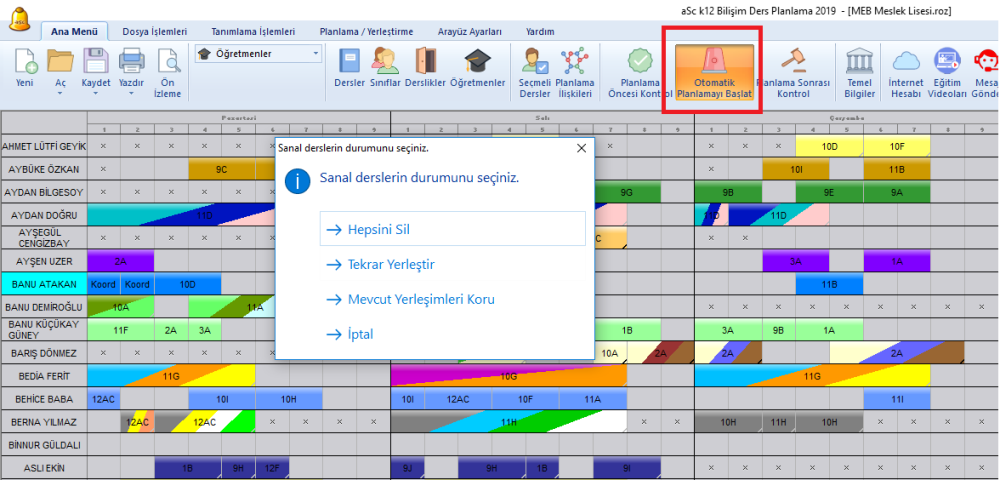Select teacher row AYŞEN UZER
1000x480 pixels.
pos(44,261)
